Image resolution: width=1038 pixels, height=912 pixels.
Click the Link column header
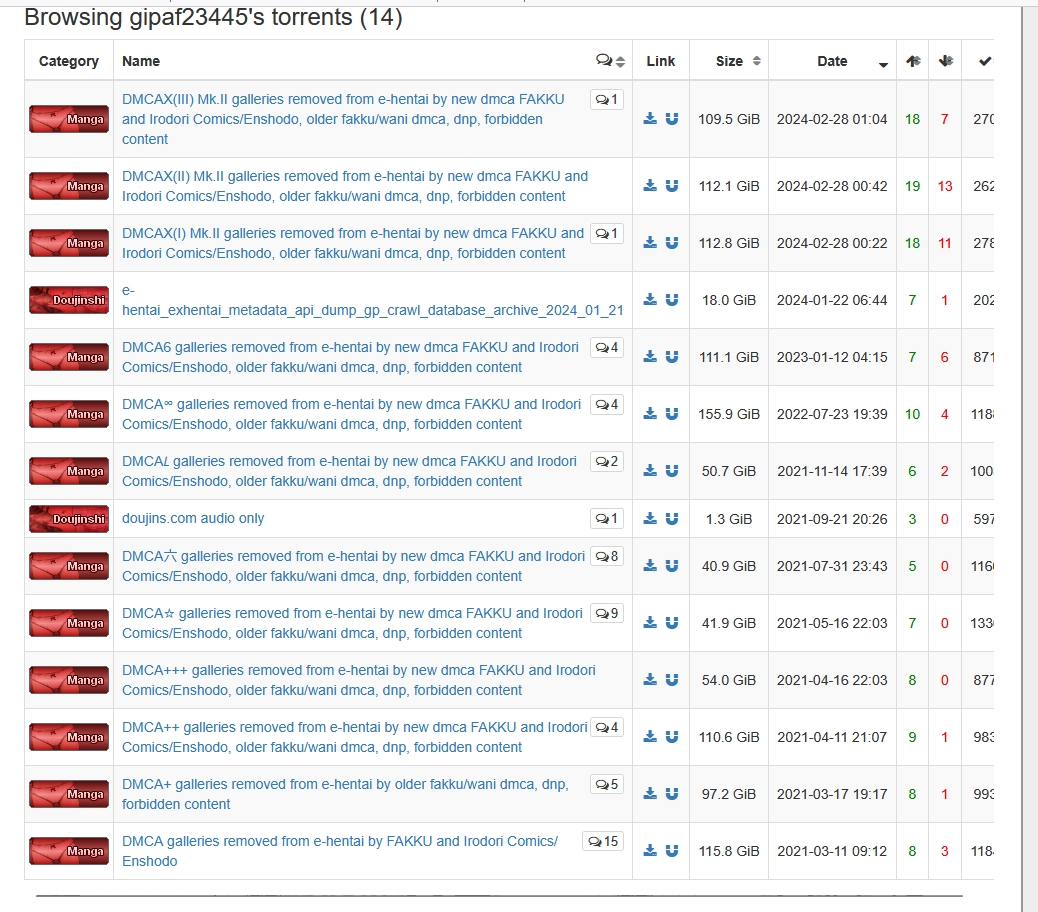tap(661, 61)
